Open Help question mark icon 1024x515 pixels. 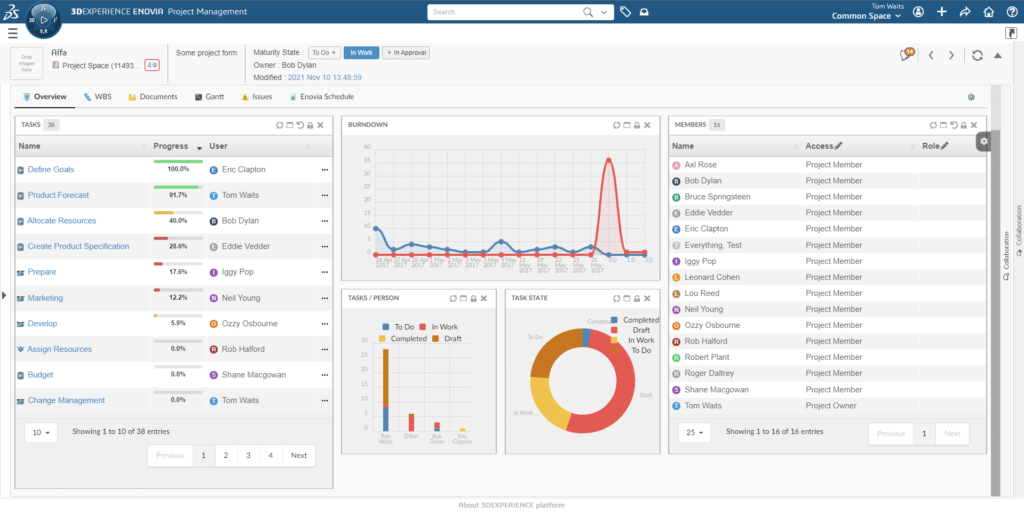1012,12
